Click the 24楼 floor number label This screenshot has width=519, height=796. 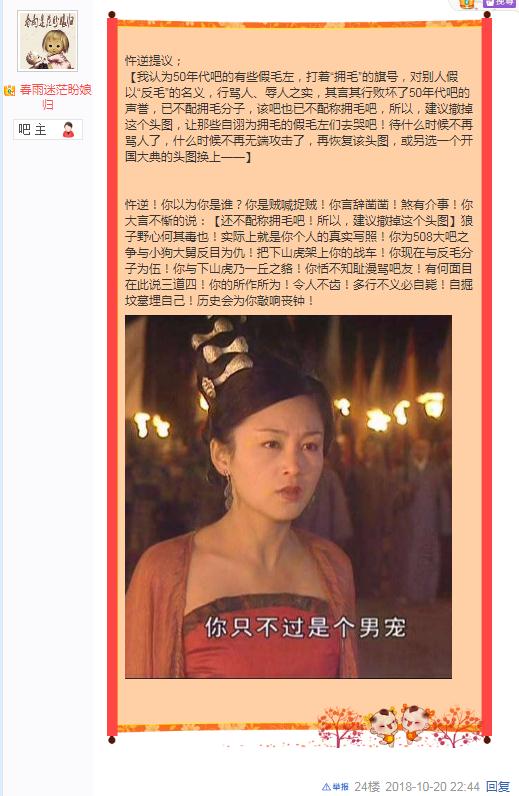tap(367, 787)
